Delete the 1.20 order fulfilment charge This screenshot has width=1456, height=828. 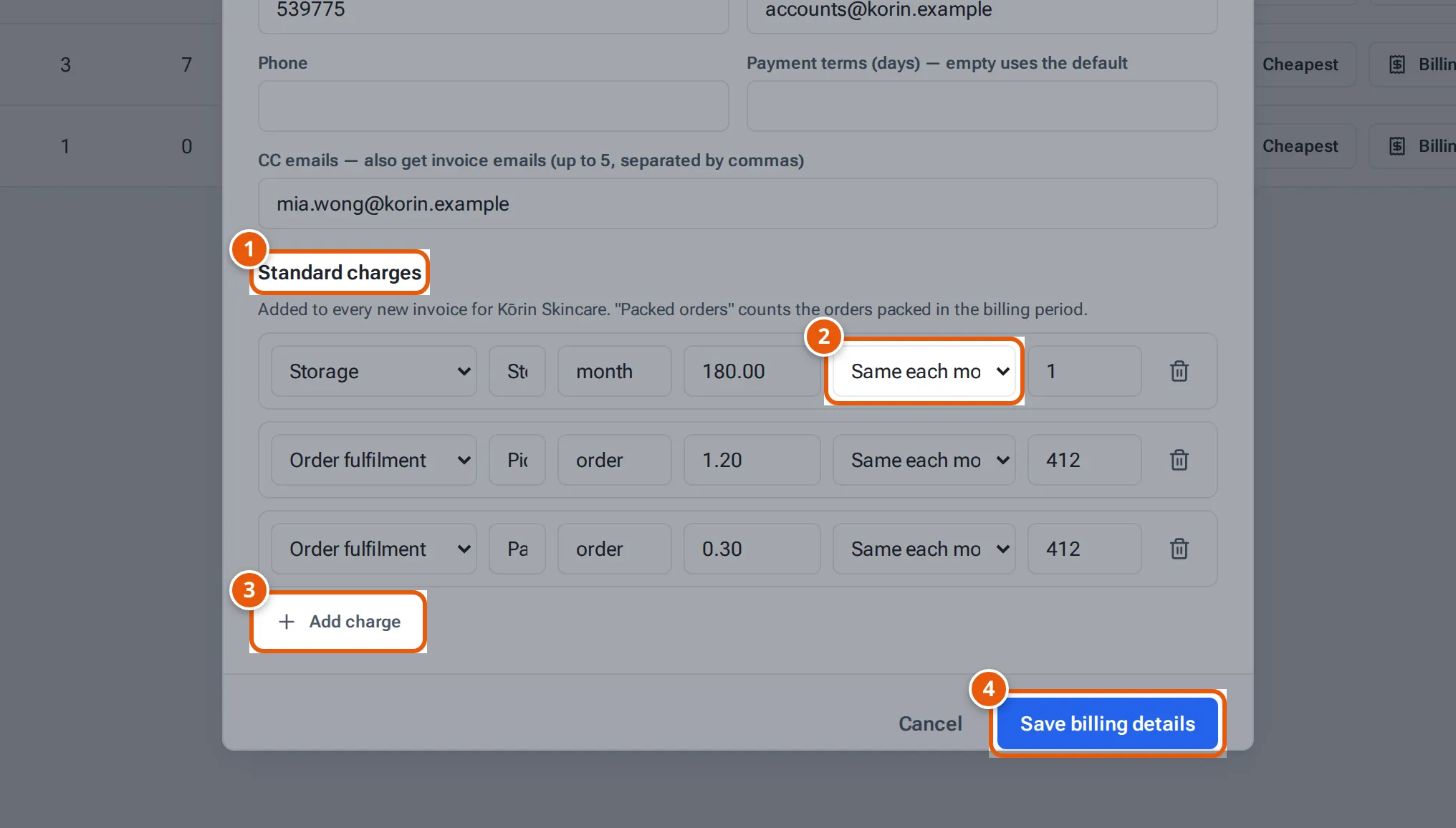click(x=1179, y=460)
